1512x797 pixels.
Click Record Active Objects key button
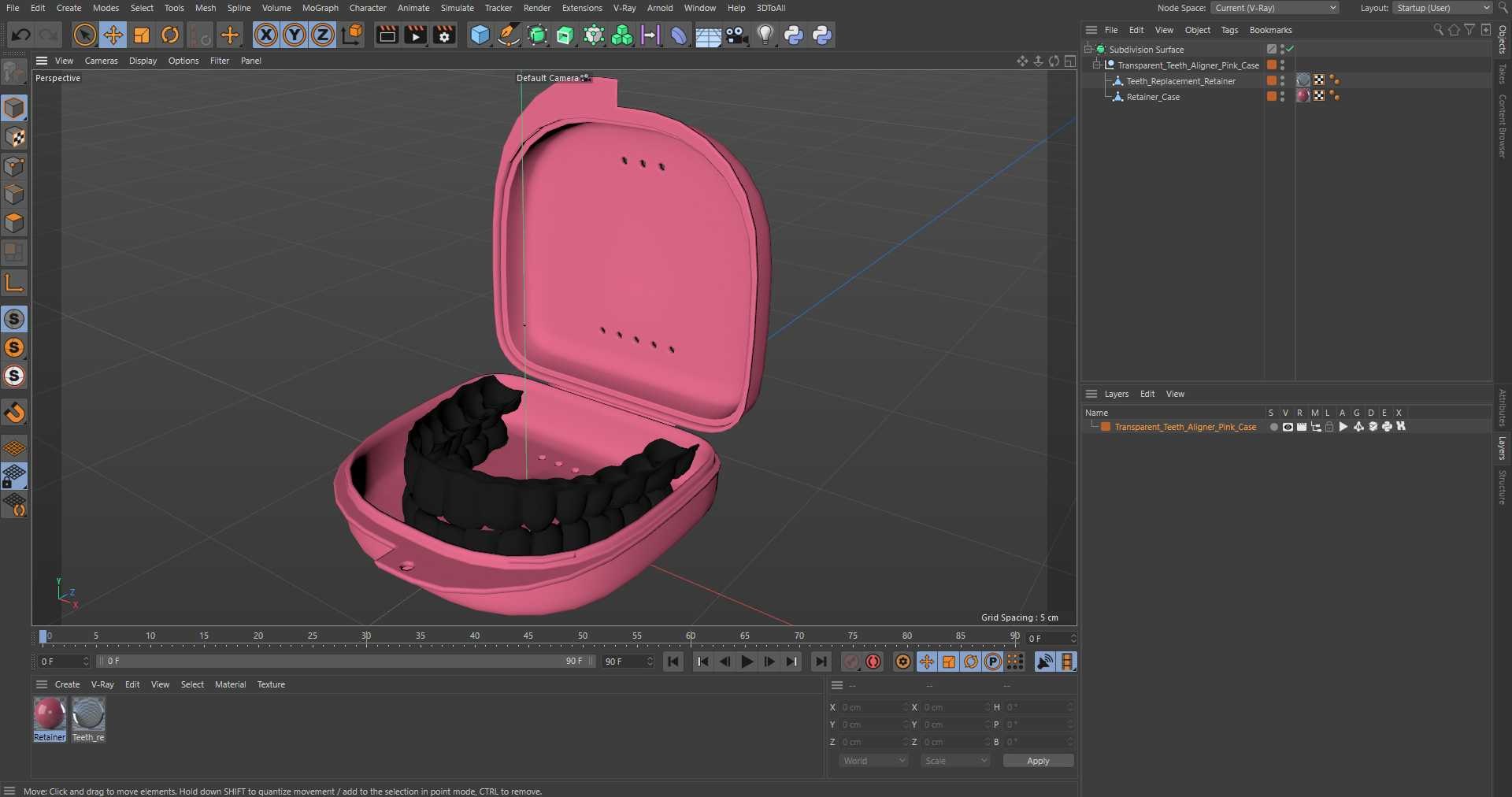click(x=851, y=662)
